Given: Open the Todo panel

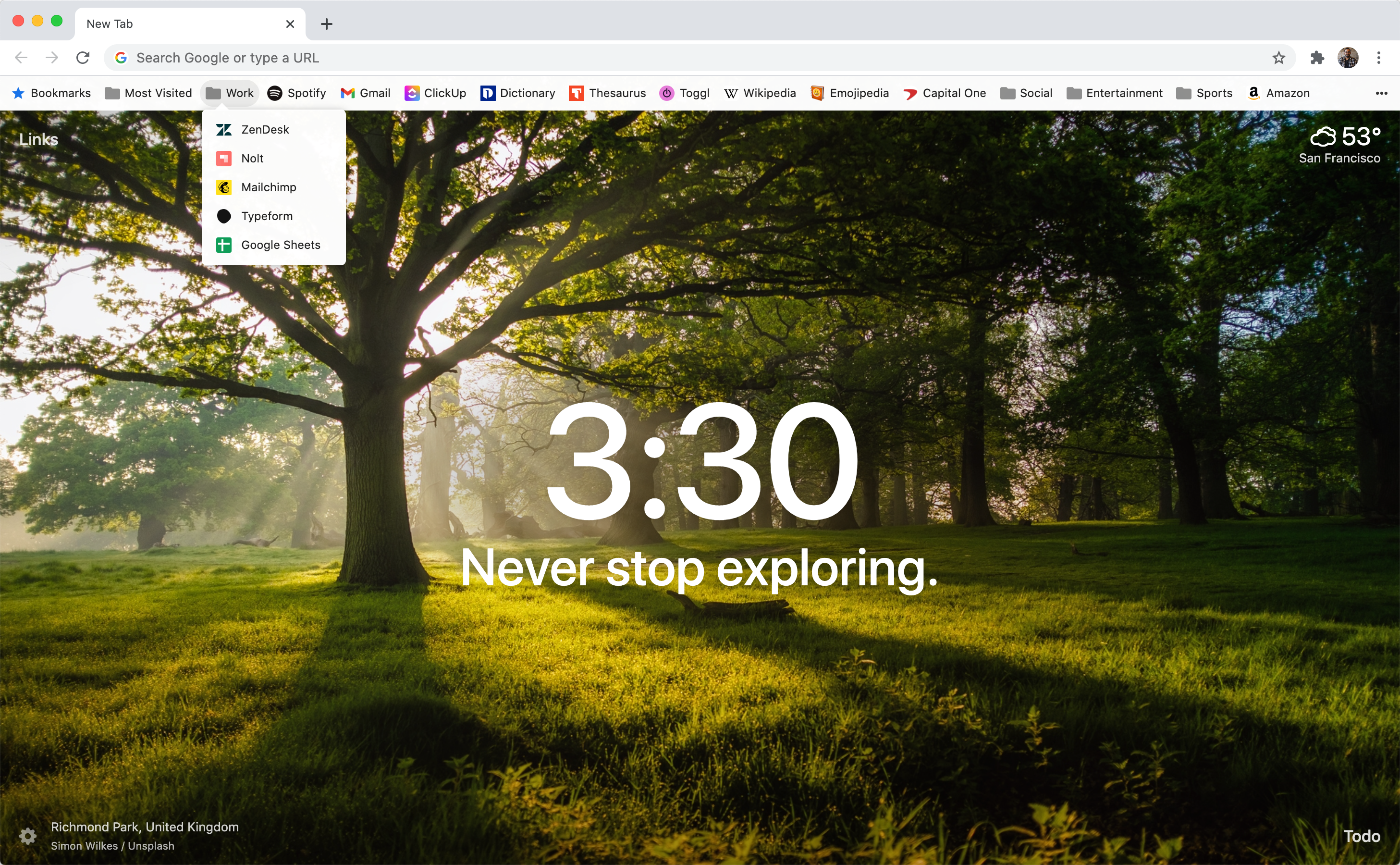Looking at the screenshot, I should (1361, 836).
